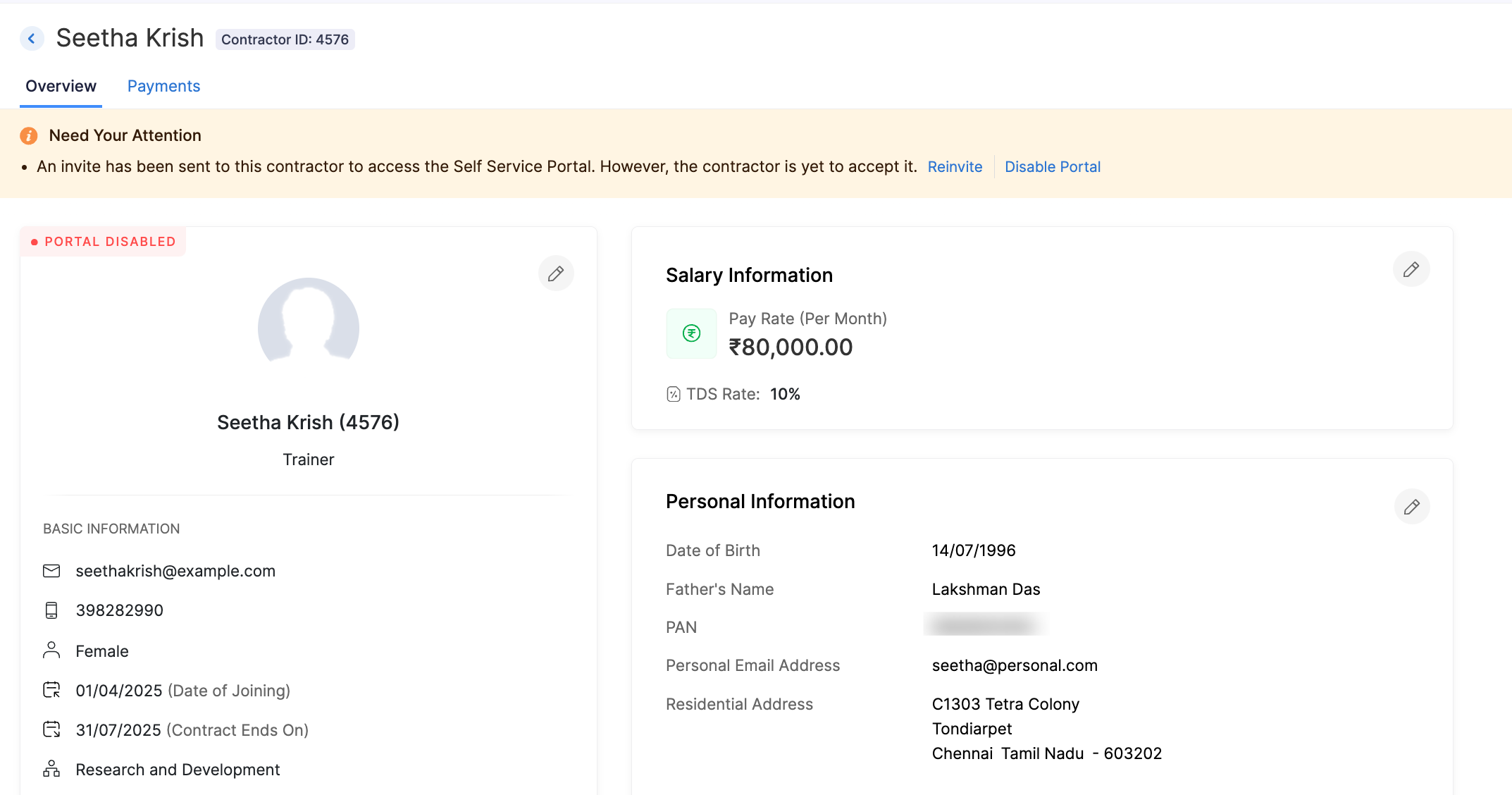Edit the contractor profile card with pencil icon

pyautogui.click(x=556, y=273)
